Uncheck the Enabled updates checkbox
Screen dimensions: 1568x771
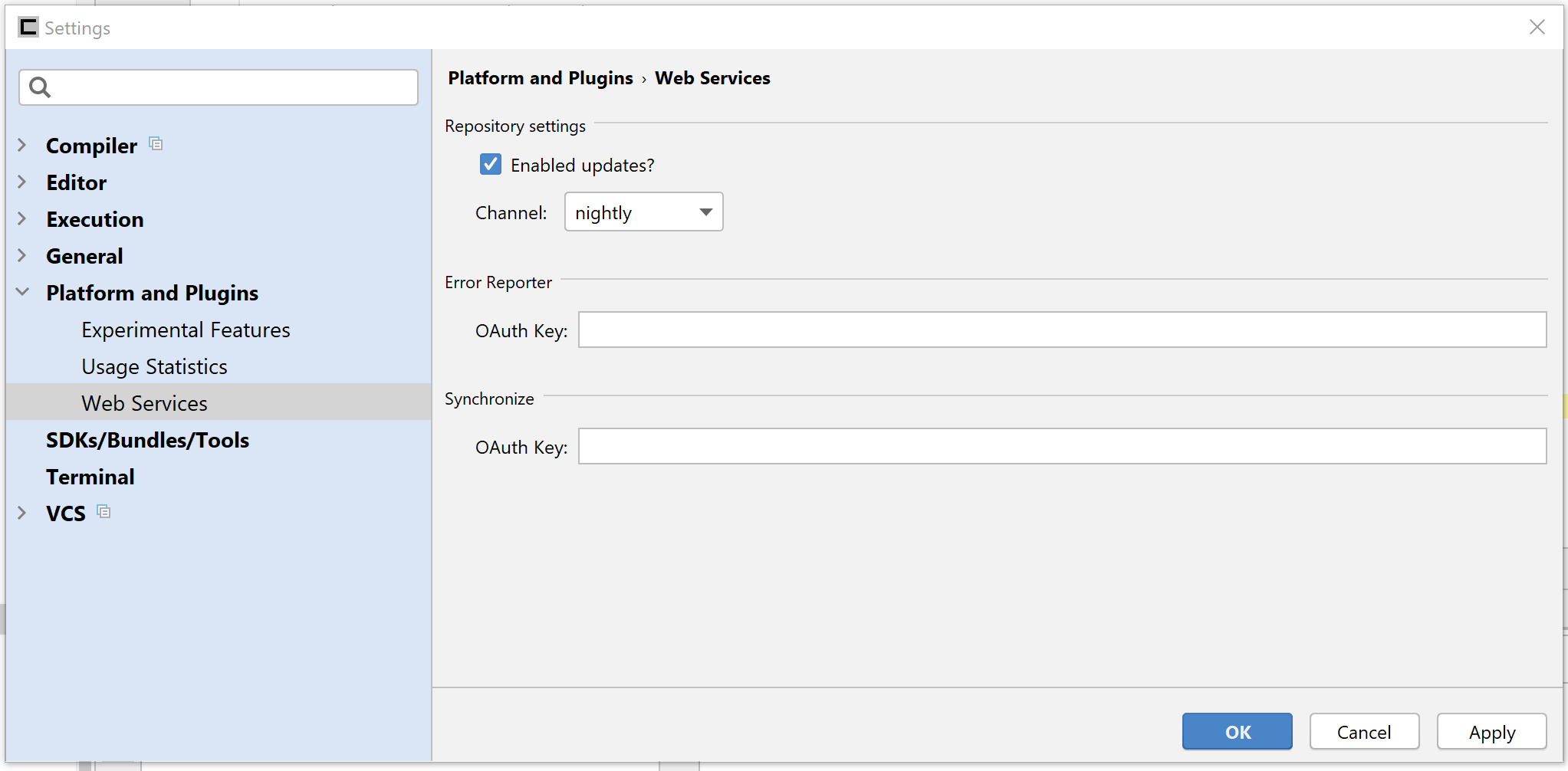(491, 165)
